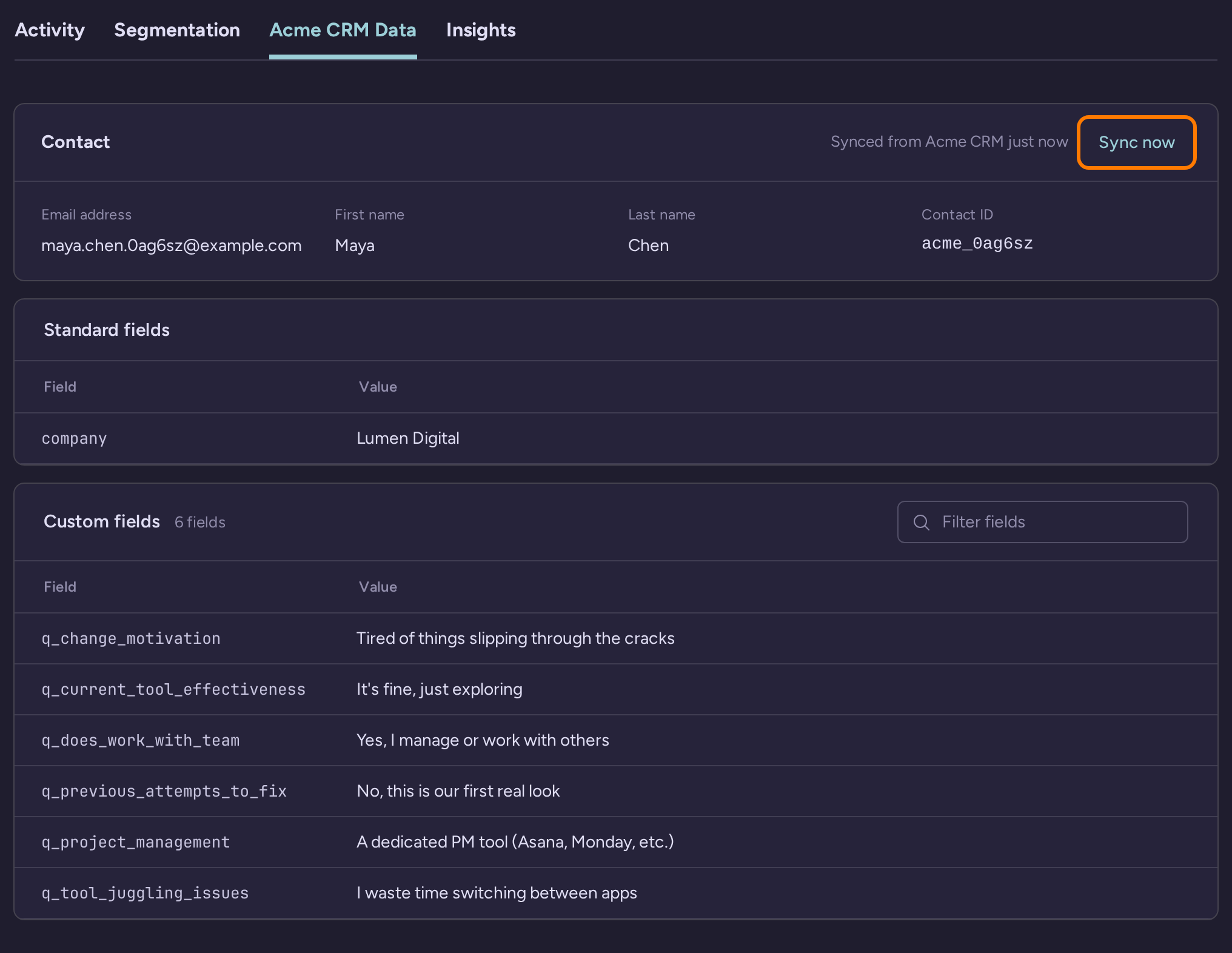Select the email maya.chen.0ag6sz@example.com
This screenshot has width=1232, height=953.
pos(172,245)
